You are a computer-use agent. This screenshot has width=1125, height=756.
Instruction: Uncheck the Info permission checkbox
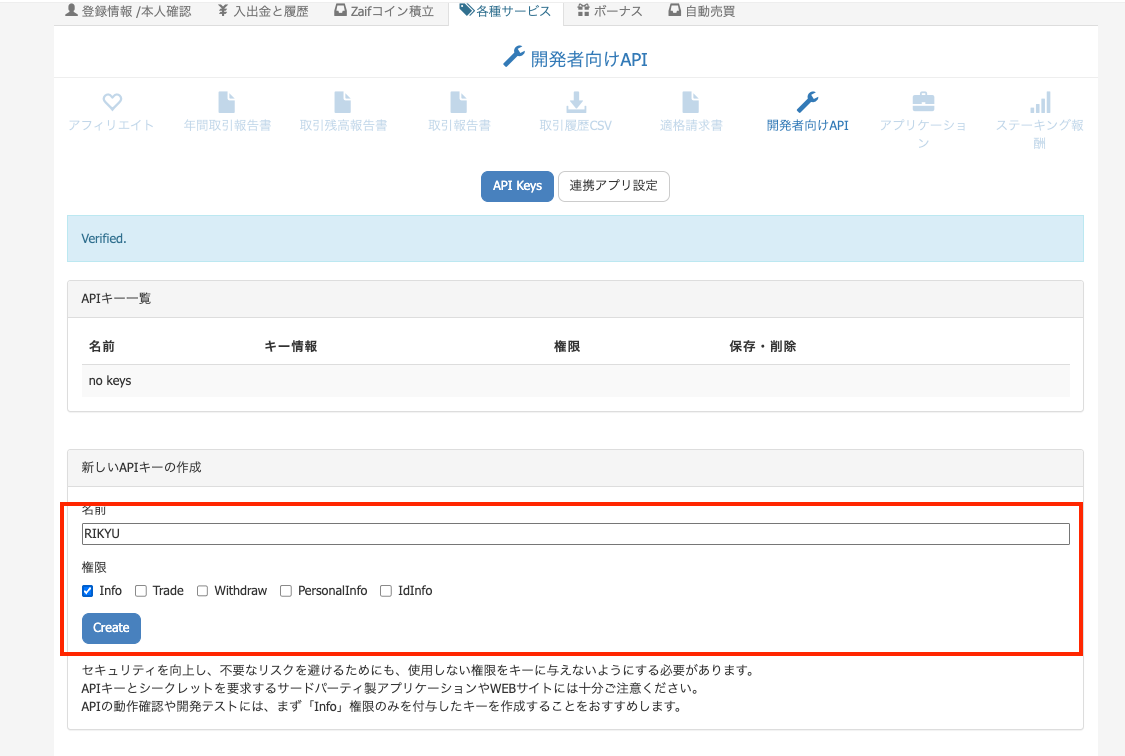click(x=88, y=591)
